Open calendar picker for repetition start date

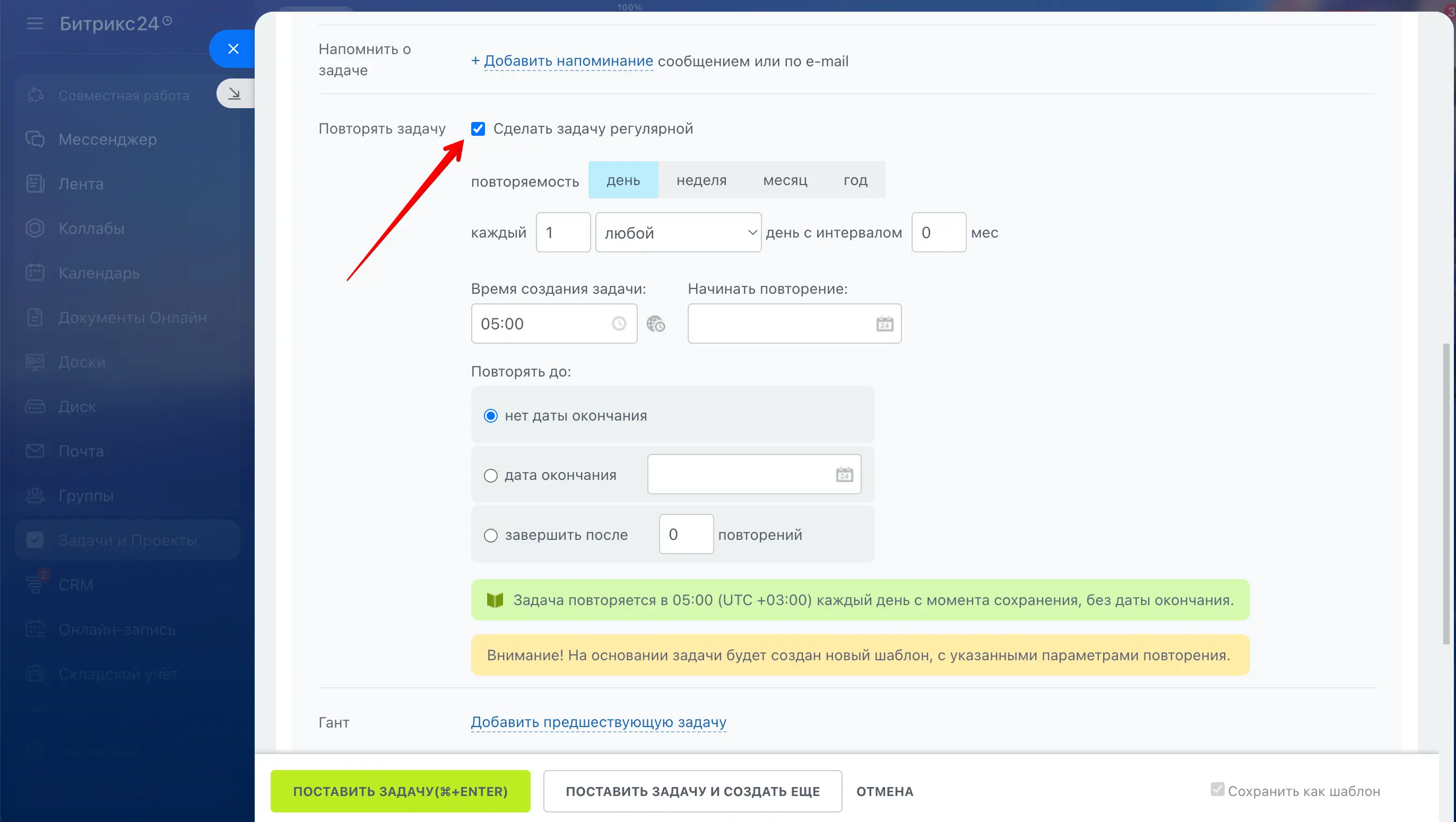click(x=885, y=323)
